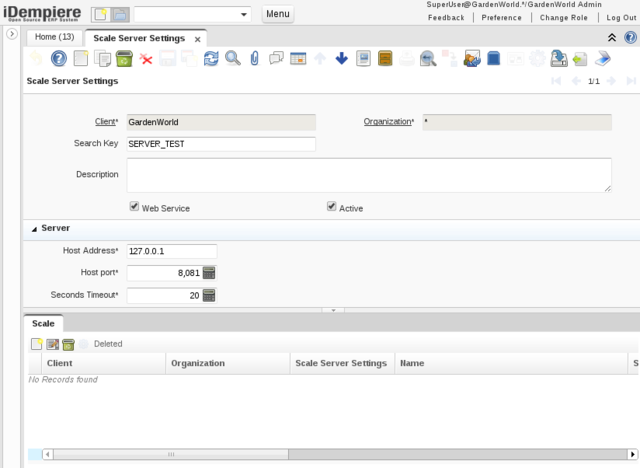Click the Help question mark icon
Screen dimensions: 640x468
pyautogui.click(x=58, y=59)
